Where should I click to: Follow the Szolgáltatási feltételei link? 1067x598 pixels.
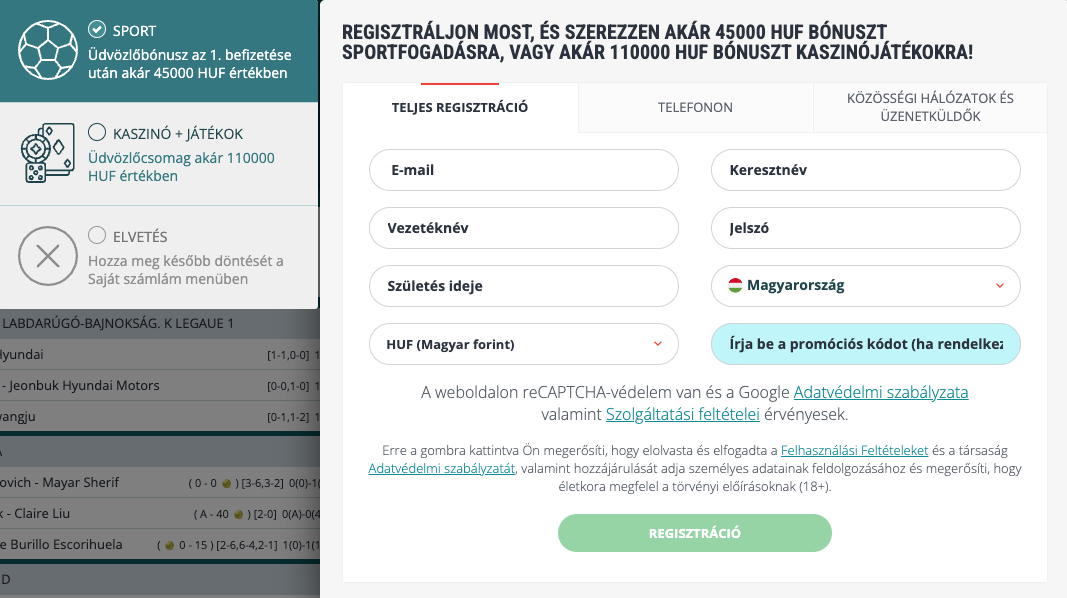click(x=683, y=413)
